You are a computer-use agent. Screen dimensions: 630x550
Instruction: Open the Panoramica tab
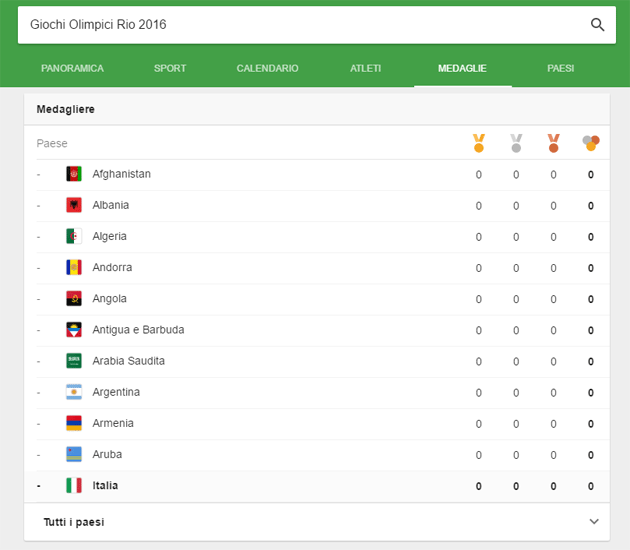pyautogui.click(x=72, y=69)
